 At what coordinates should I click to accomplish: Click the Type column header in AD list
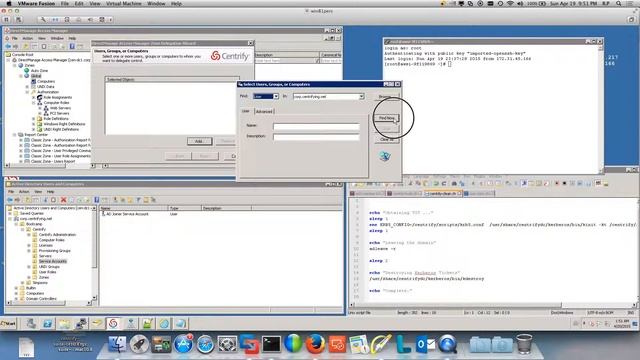pos(184,208)
